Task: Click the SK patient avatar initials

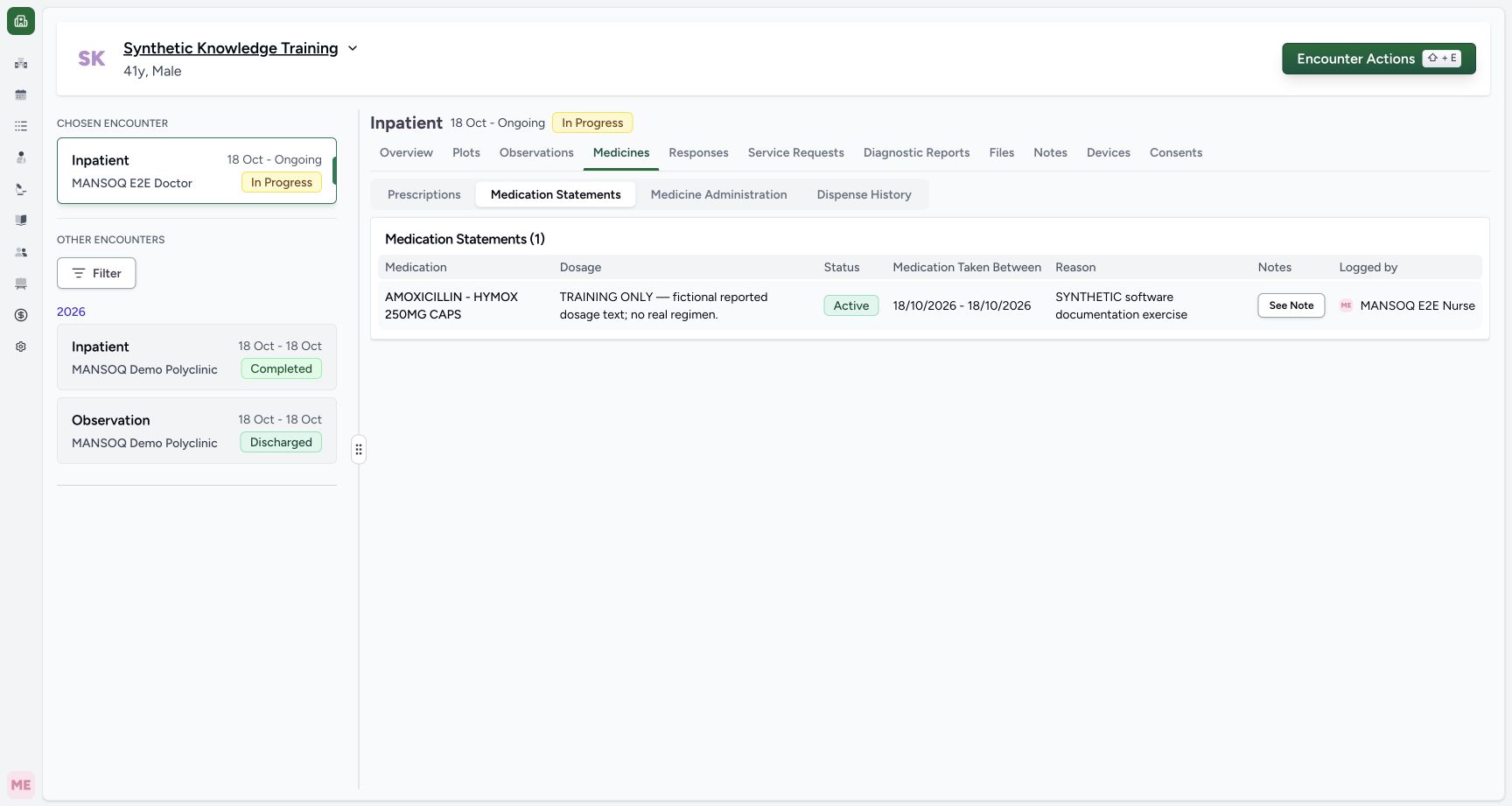Action: click(x=92, y=59)
